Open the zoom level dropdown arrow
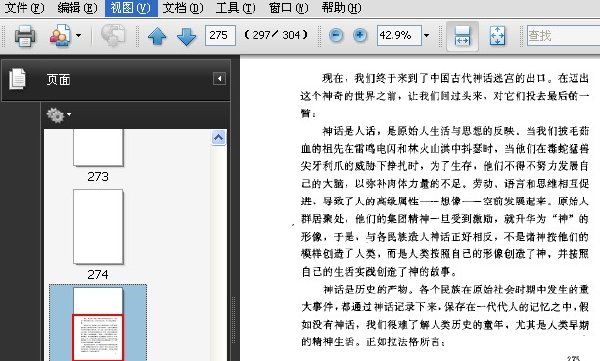The height and width of the screenshot is (361, 600). pyautogui.click(x=427, y=36)
